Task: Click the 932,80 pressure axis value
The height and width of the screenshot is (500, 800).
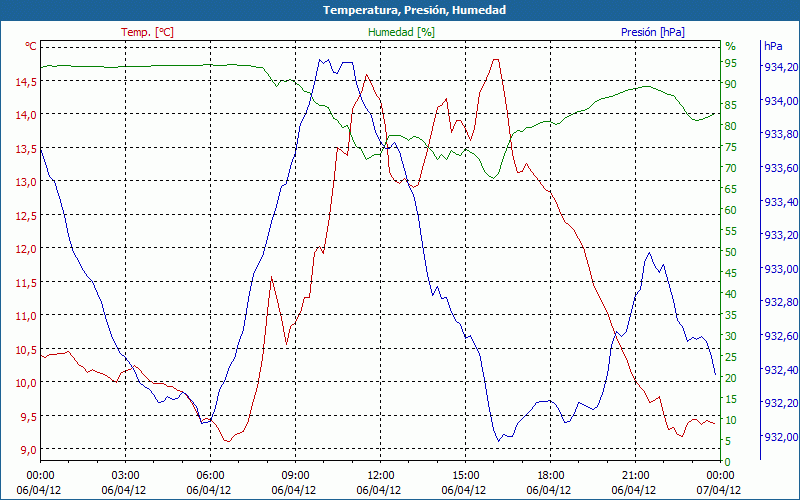Action: 781,302
